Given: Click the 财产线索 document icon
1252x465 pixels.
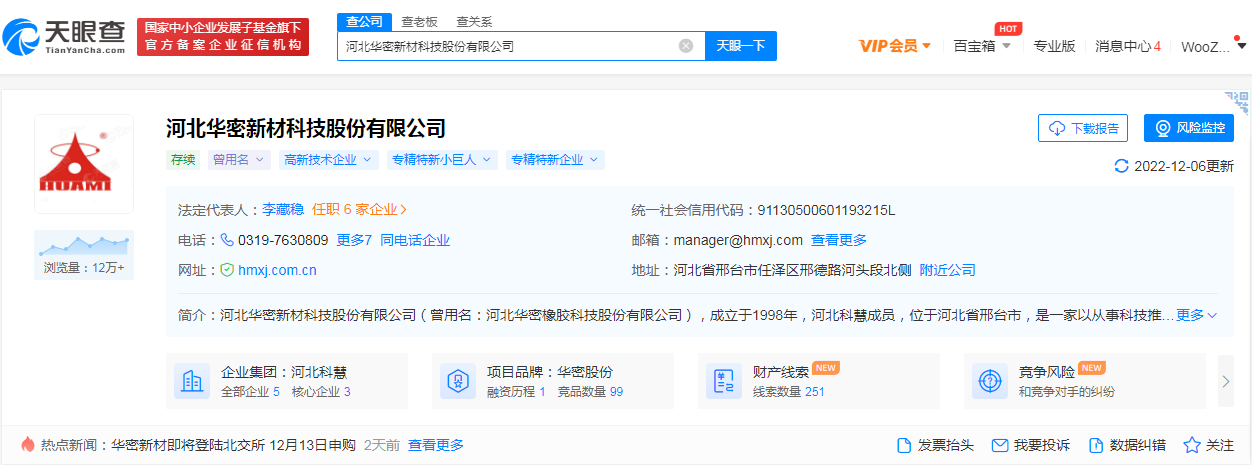Looking at the screenshot, I should [x=723, y=381].
